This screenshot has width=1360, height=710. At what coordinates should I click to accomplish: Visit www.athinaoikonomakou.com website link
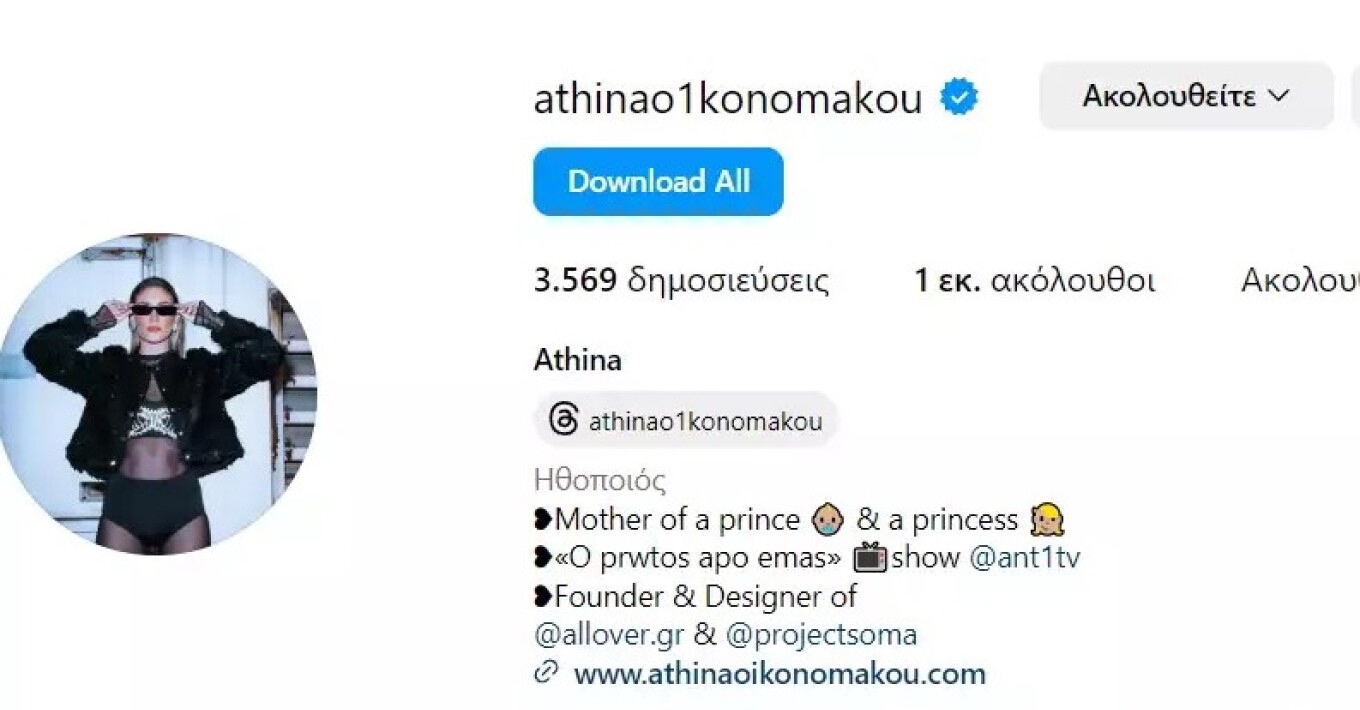coord(779,673)
